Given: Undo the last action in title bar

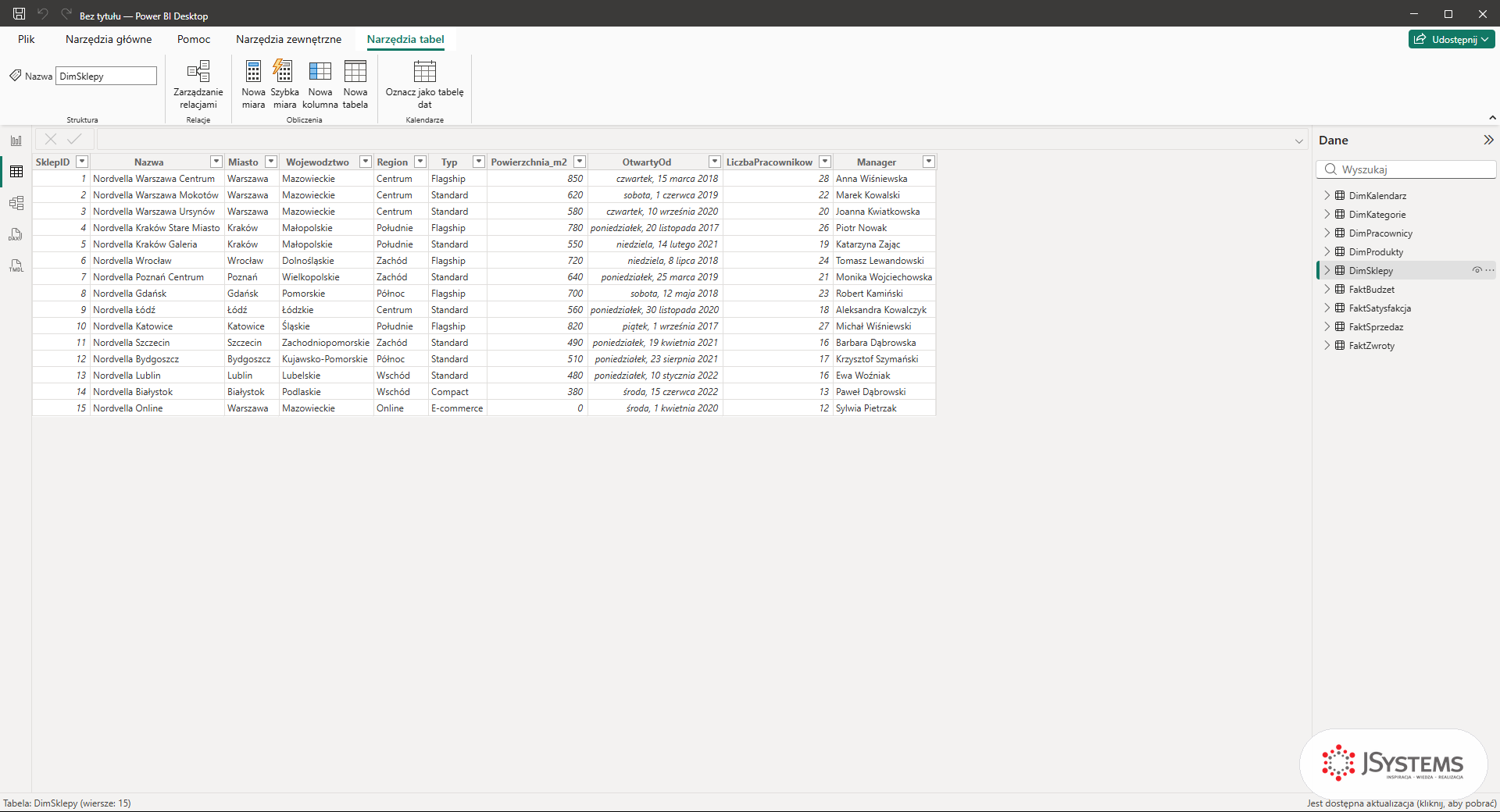Looking at the screenshot, I should click(x=43, y=14).
